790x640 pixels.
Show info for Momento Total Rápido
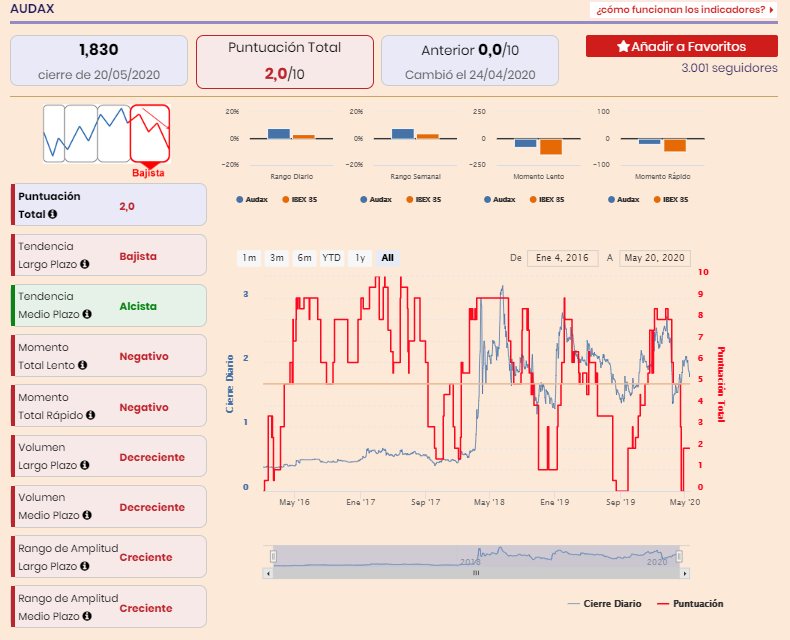(91, 415)
